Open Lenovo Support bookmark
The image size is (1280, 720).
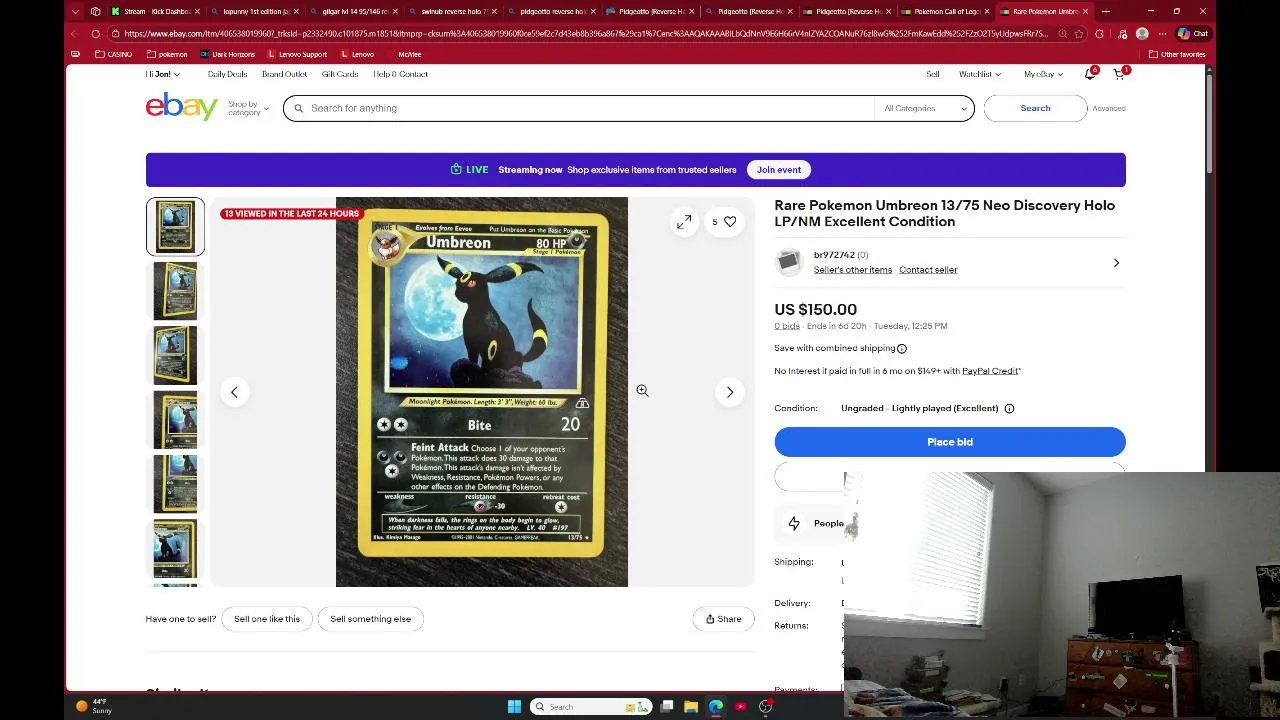(x=296, y=54)
